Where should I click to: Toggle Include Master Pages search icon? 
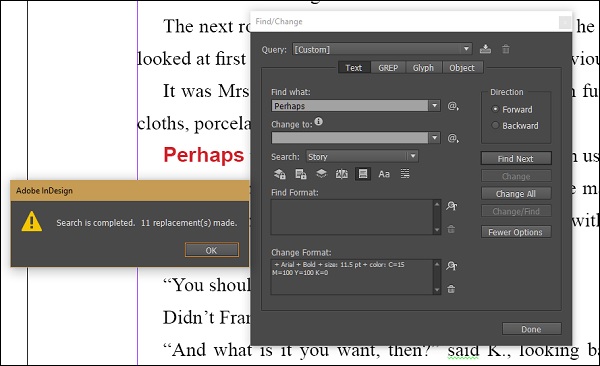point(342,174)
